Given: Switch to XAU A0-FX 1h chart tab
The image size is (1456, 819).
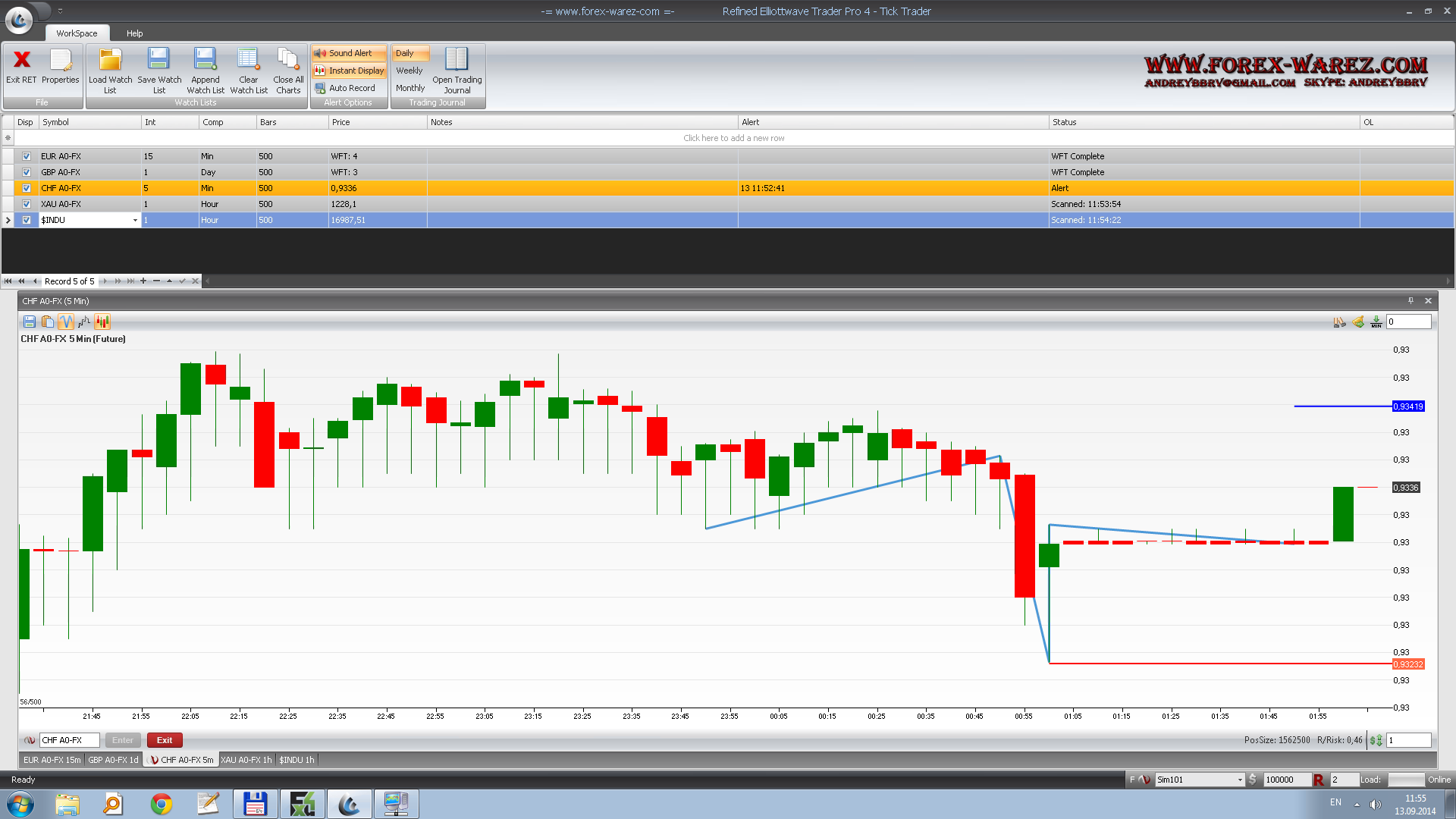Looking at the screenshot, I should click(246, 760).
